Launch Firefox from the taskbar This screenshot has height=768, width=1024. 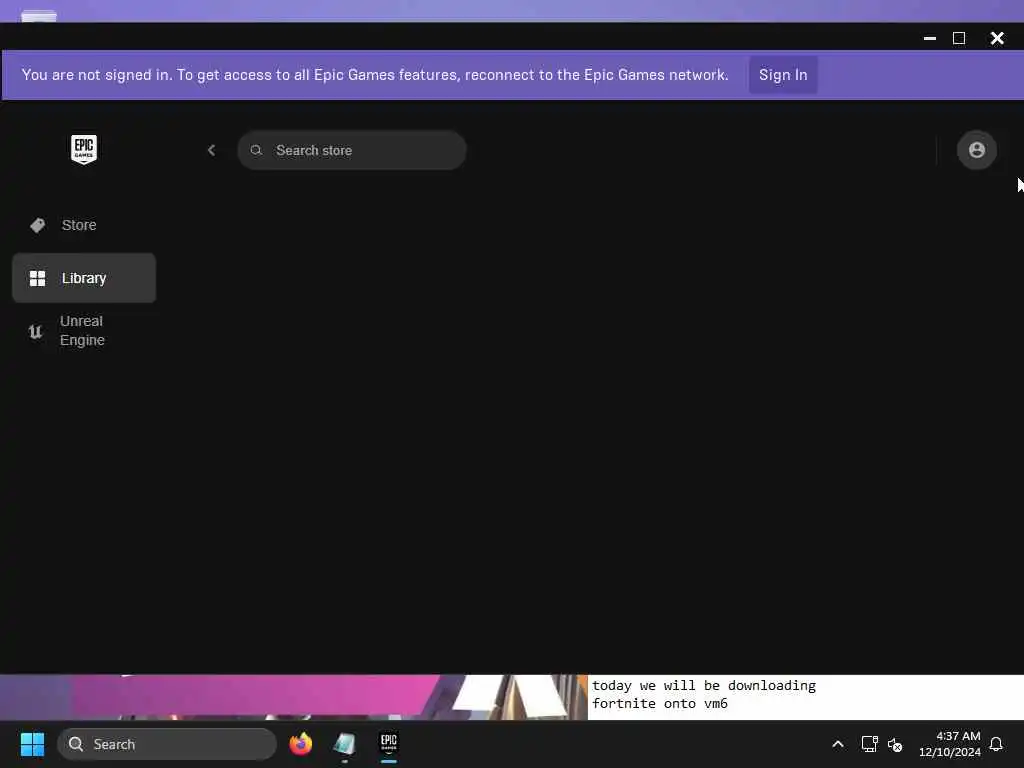pyautogui.click(x=300, y=744)
